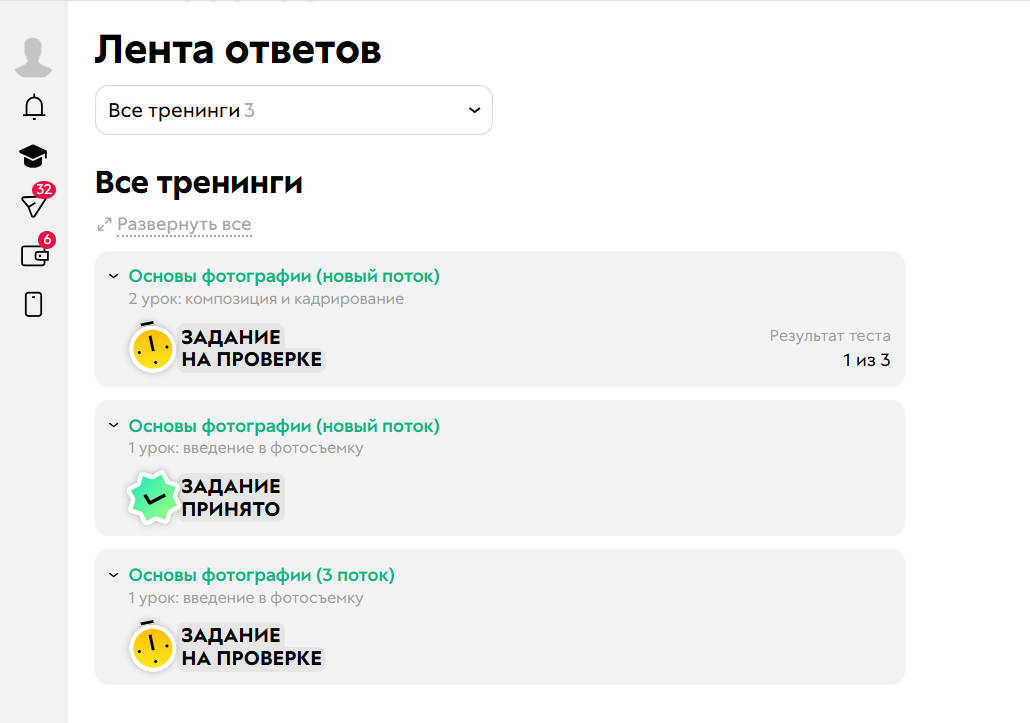Image resolution: width=1030 pixels, height=723 pixels.
Task: Click the green check on 'Задание принято' badge
Action: coord(152,496)
